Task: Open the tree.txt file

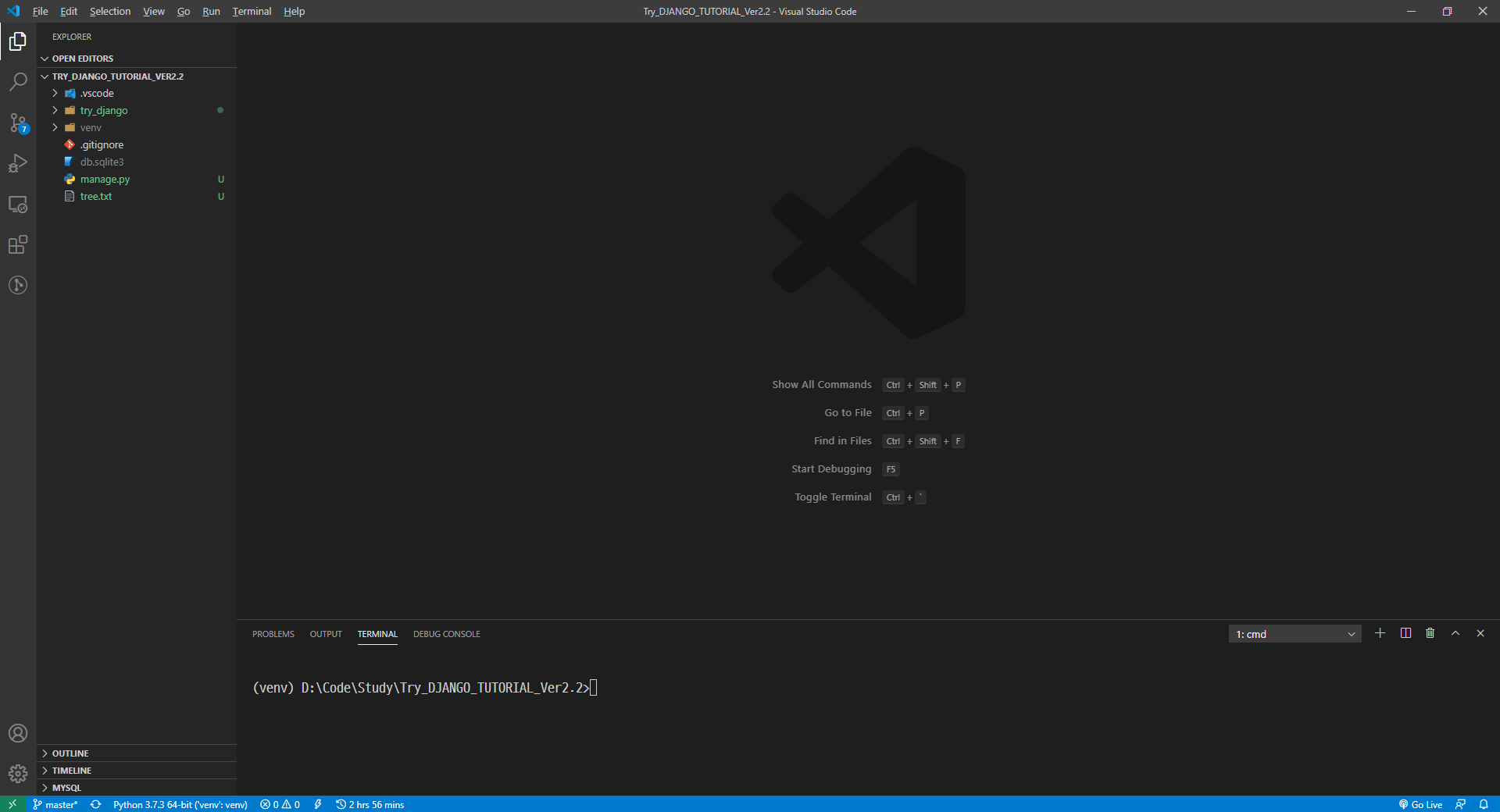Action: point(137,196)
